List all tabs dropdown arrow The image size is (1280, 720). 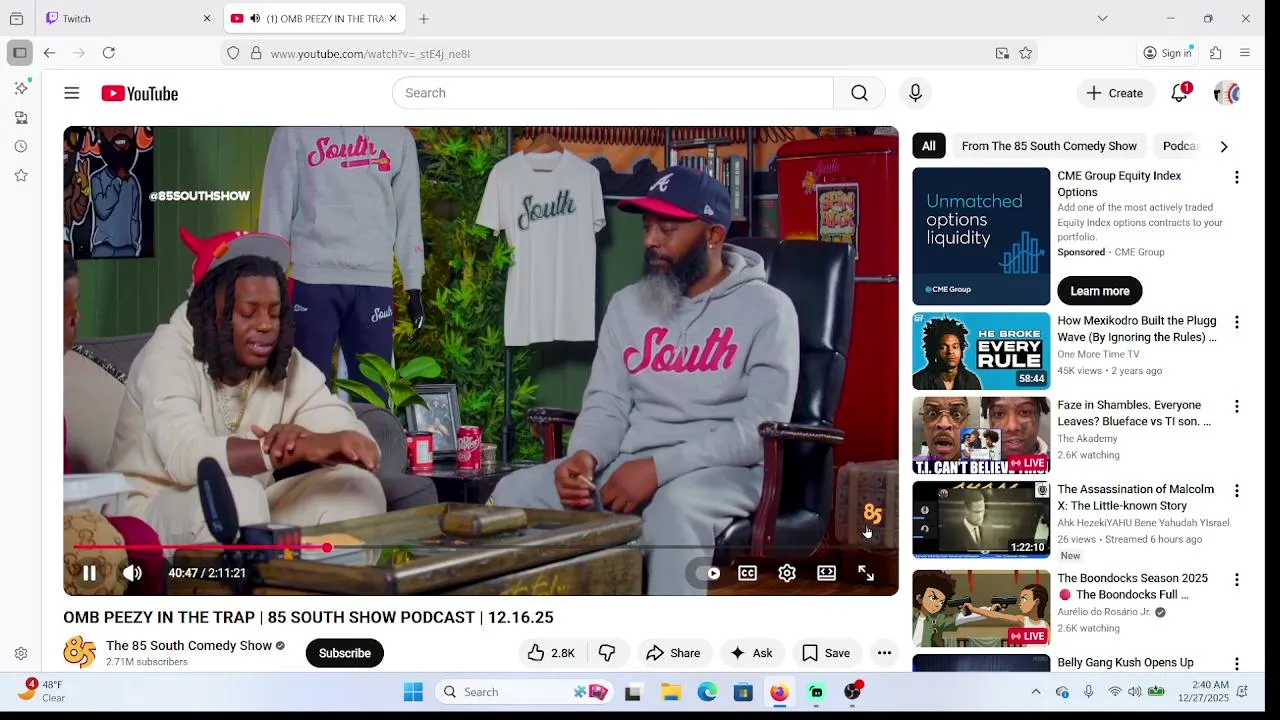coord(1102,18)
